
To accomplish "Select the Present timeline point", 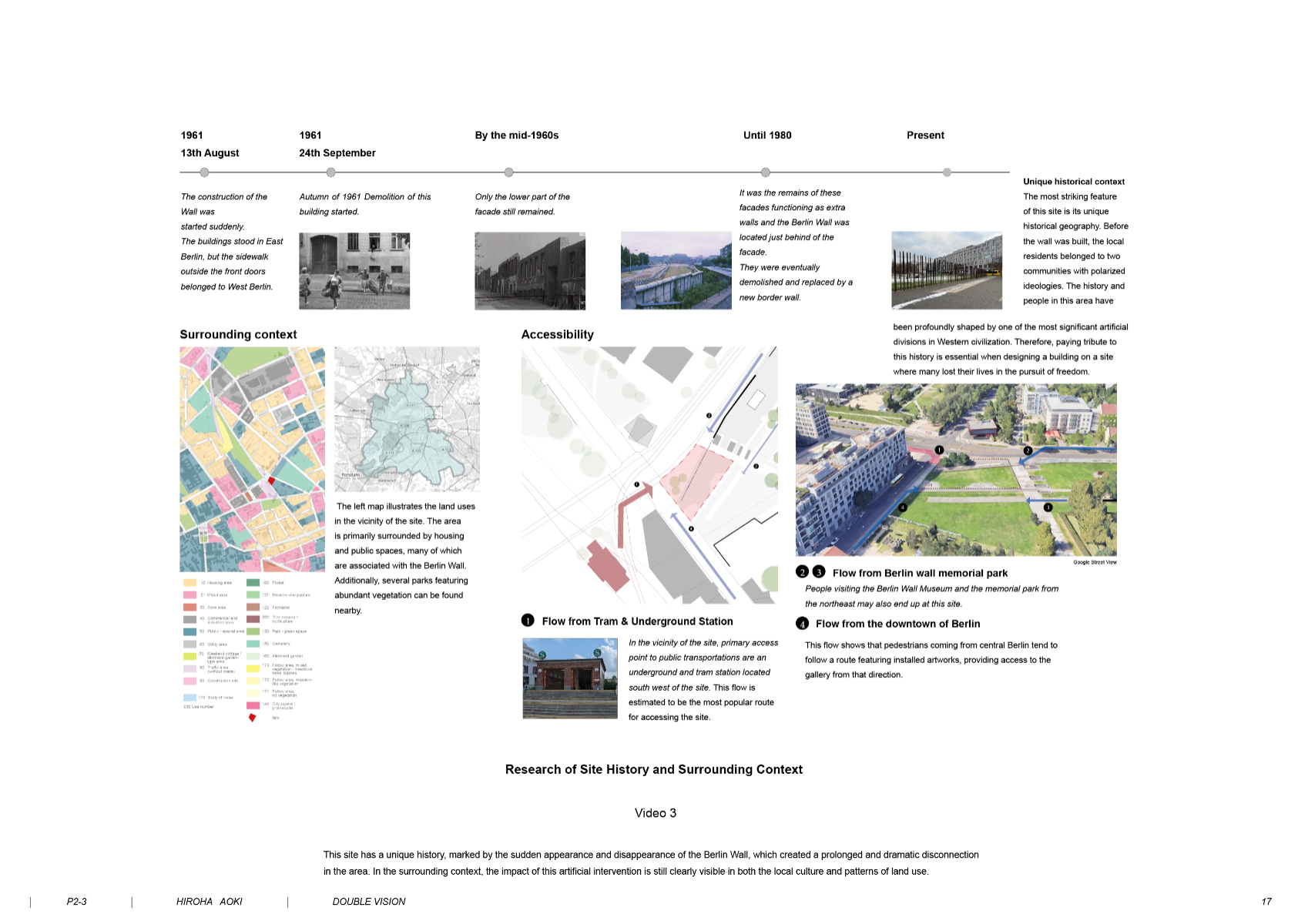I will 947,172.
